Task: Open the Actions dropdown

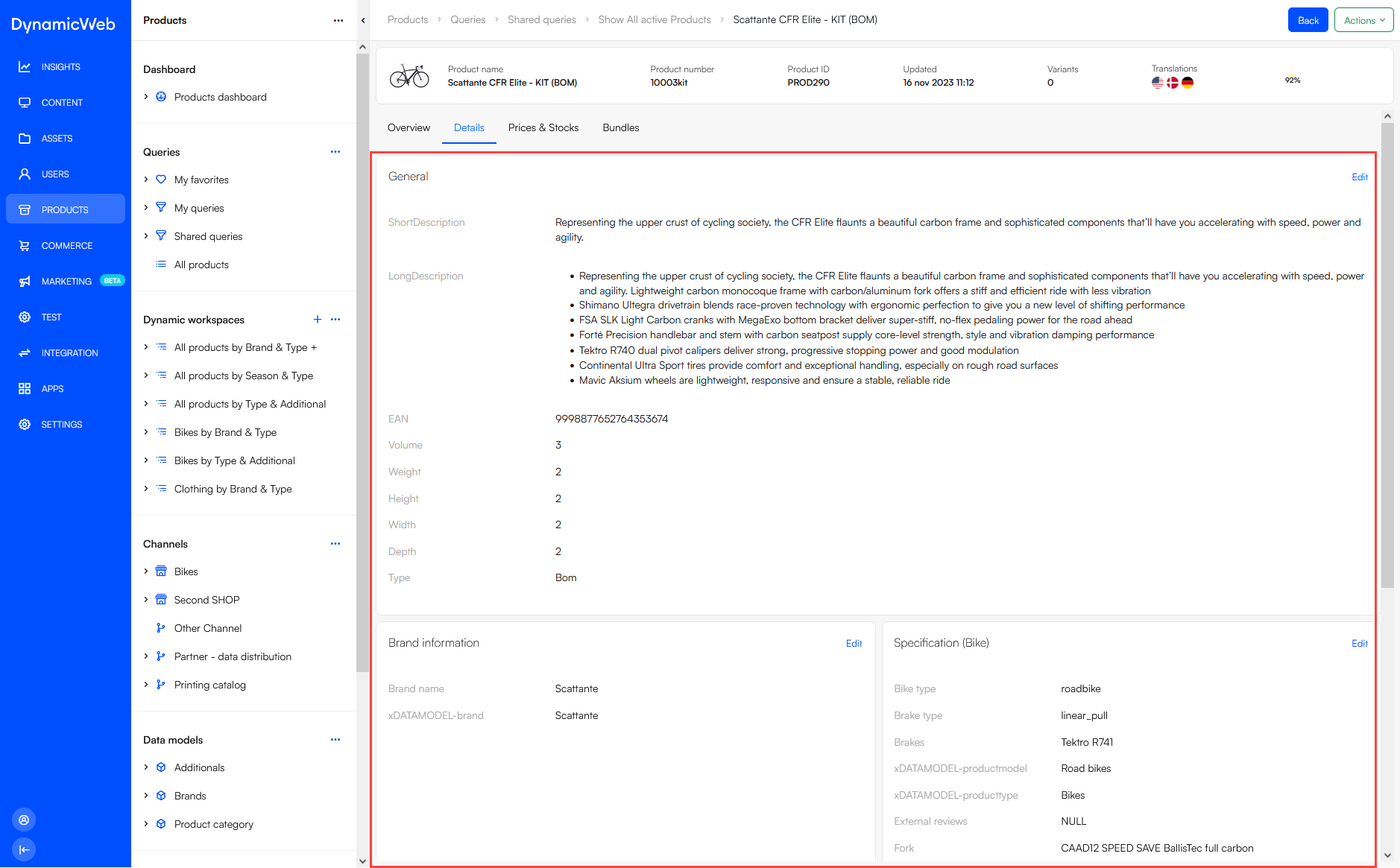Action: click(x=1363, y=20)
